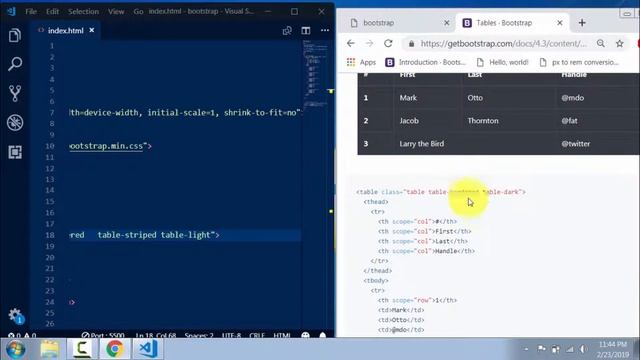Open the editor More Actions ellipsis
Screen dimensions: 640x360
(325, 30)
